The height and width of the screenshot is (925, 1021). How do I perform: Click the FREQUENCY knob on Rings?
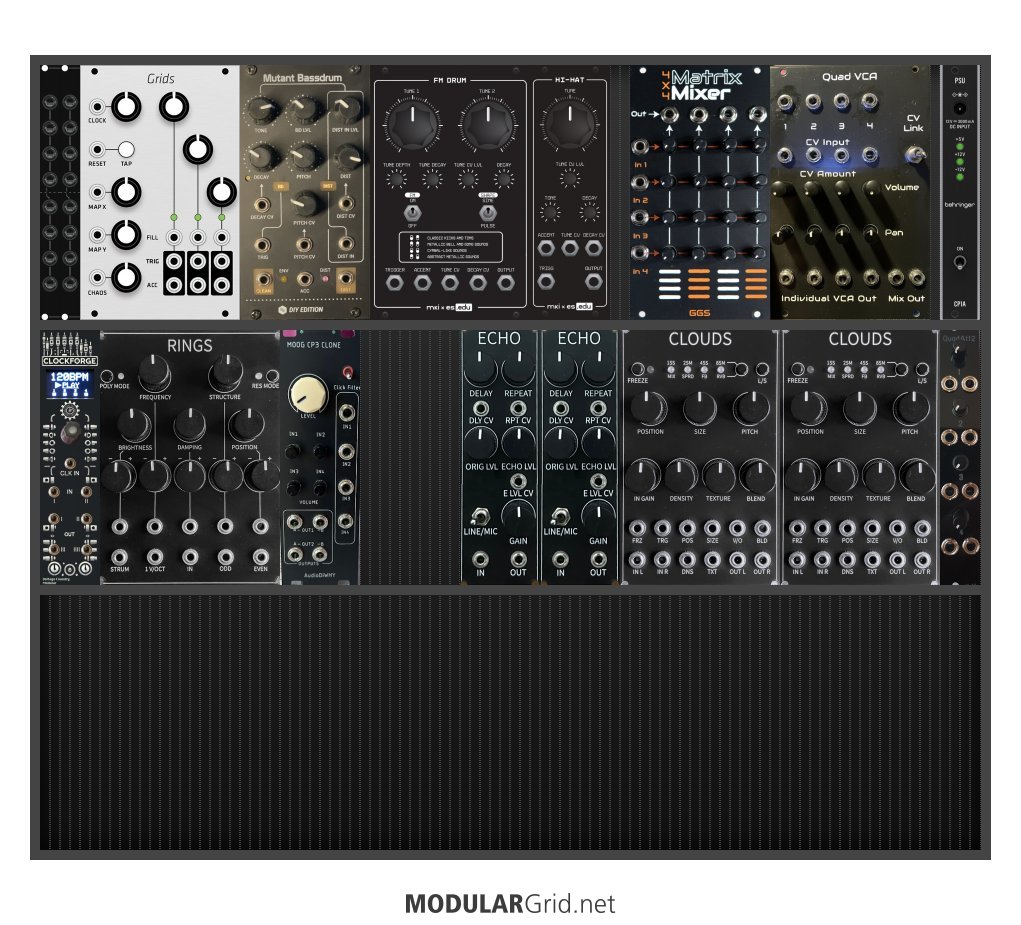tap(154, 372)
